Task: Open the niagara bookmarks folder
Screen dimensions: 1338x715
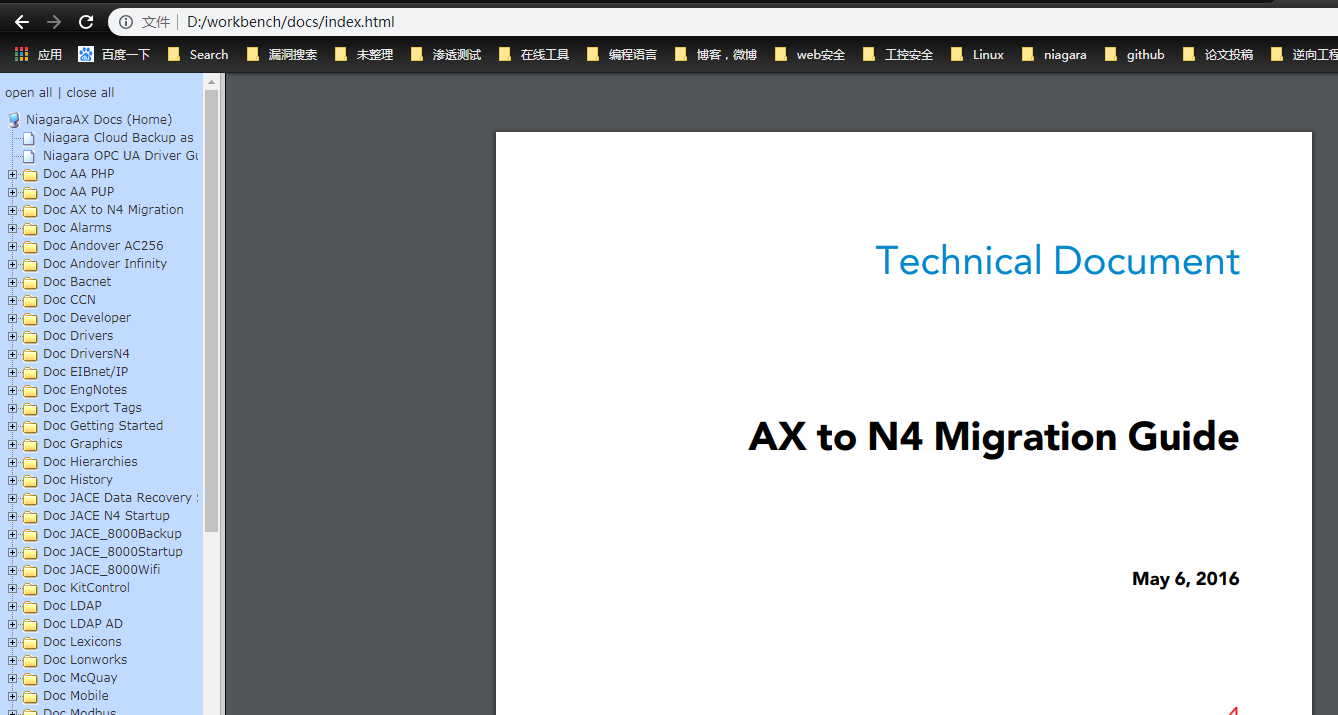Action: [x=1054, y=54]
